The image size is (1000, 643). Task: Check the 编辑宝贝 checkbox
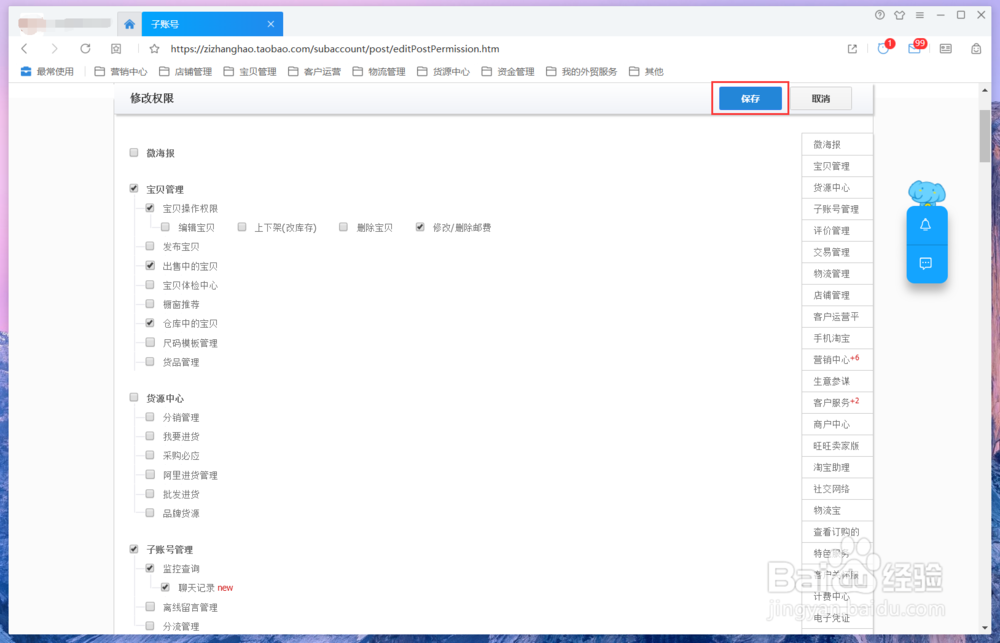tap(165, 226)
